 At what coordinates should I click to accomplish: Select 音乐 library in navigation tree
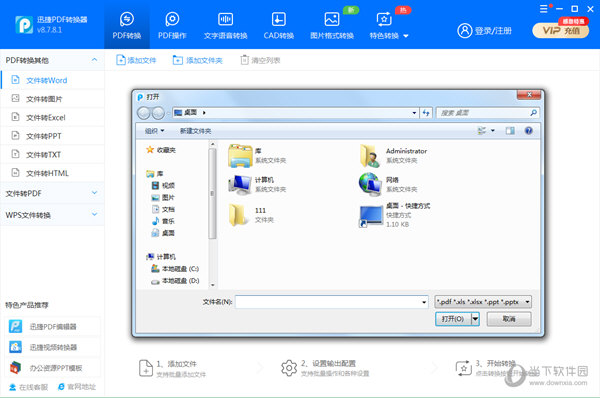(163, 221)
